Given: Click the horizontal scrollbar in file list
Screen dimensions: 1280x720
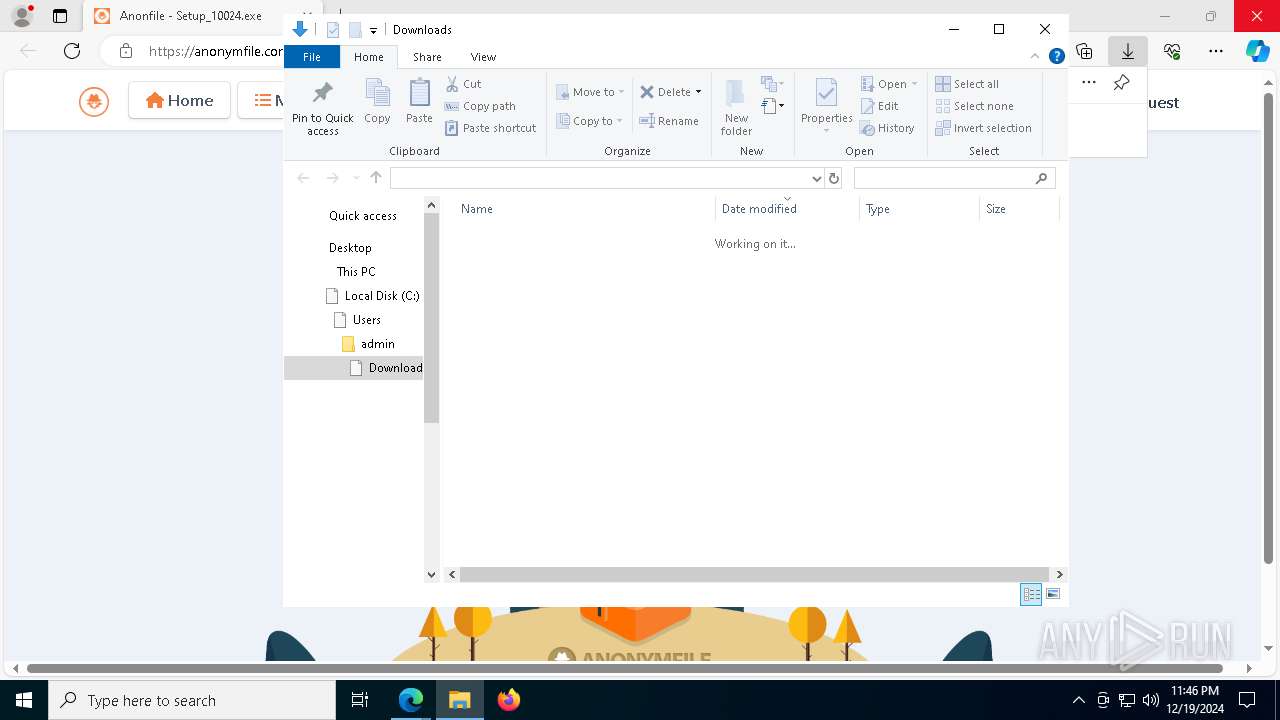Looking at the screenshot, I should coord(755,574).
